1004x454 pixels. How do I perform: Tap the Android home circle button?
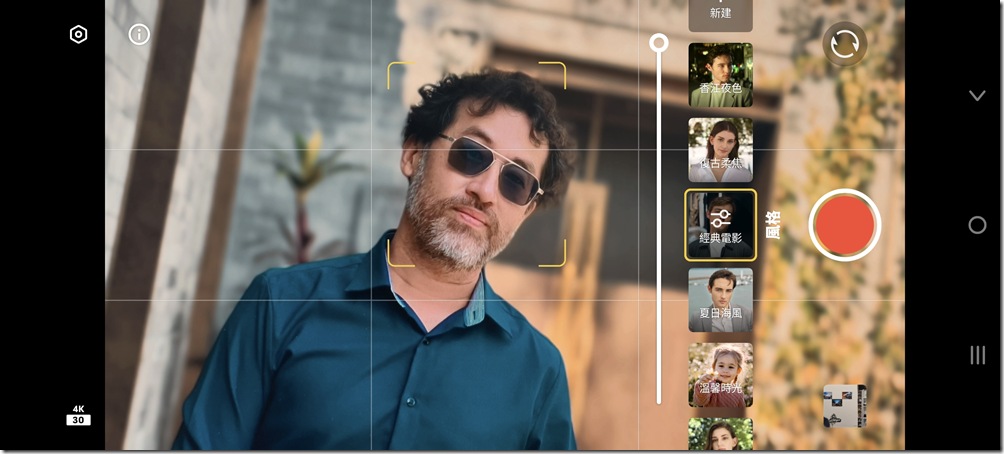pyautogui.click(x=977, y=225)
